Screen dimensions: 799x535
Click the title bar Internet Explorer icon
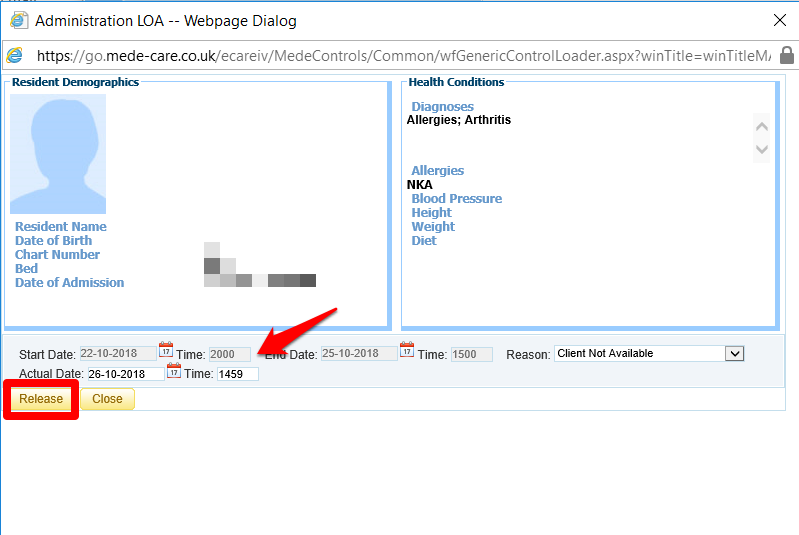(x=18, y=20)
